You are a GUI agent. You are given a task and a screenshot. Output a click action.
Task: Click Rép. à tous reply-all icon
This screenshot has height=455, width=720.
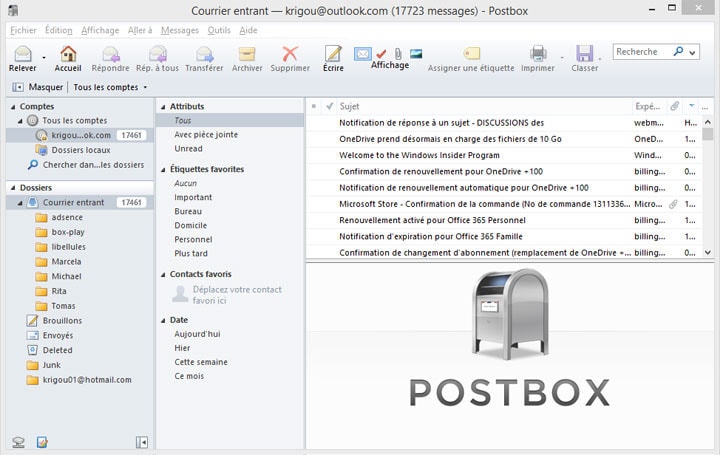[x=158, y=54]
